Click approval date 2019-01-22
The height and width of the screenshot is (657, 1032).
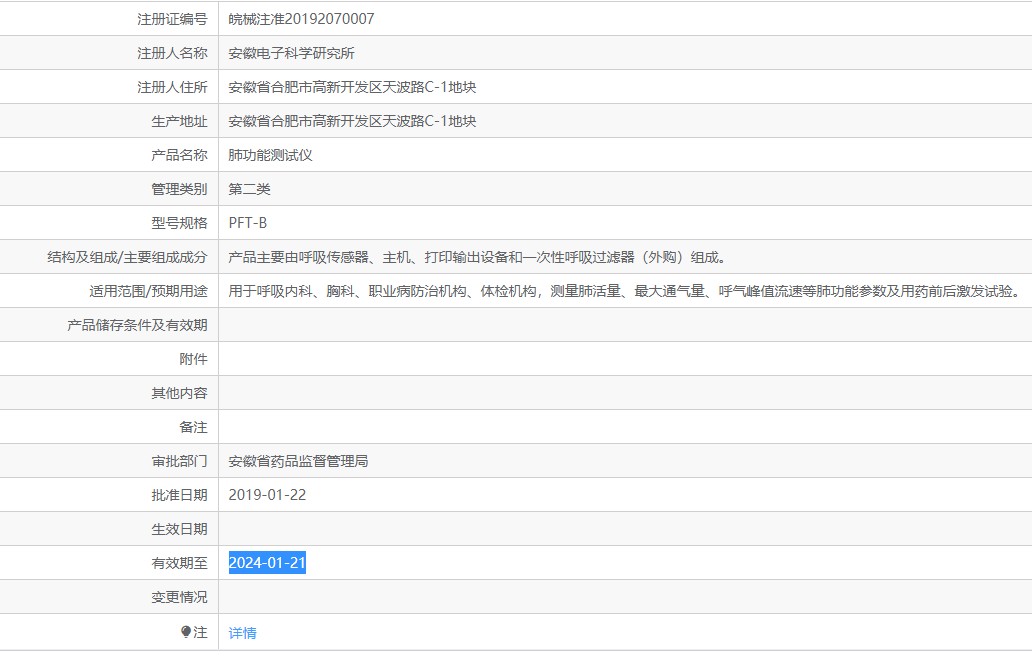tap(267, 495)
